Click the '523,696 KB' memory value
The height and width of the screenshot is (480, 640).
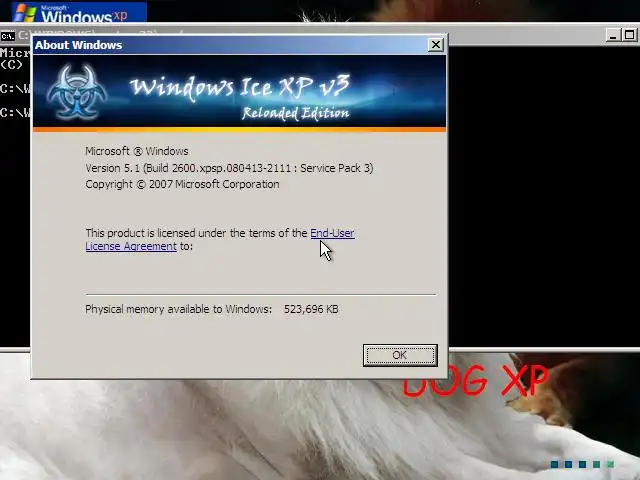click(311, 309)
